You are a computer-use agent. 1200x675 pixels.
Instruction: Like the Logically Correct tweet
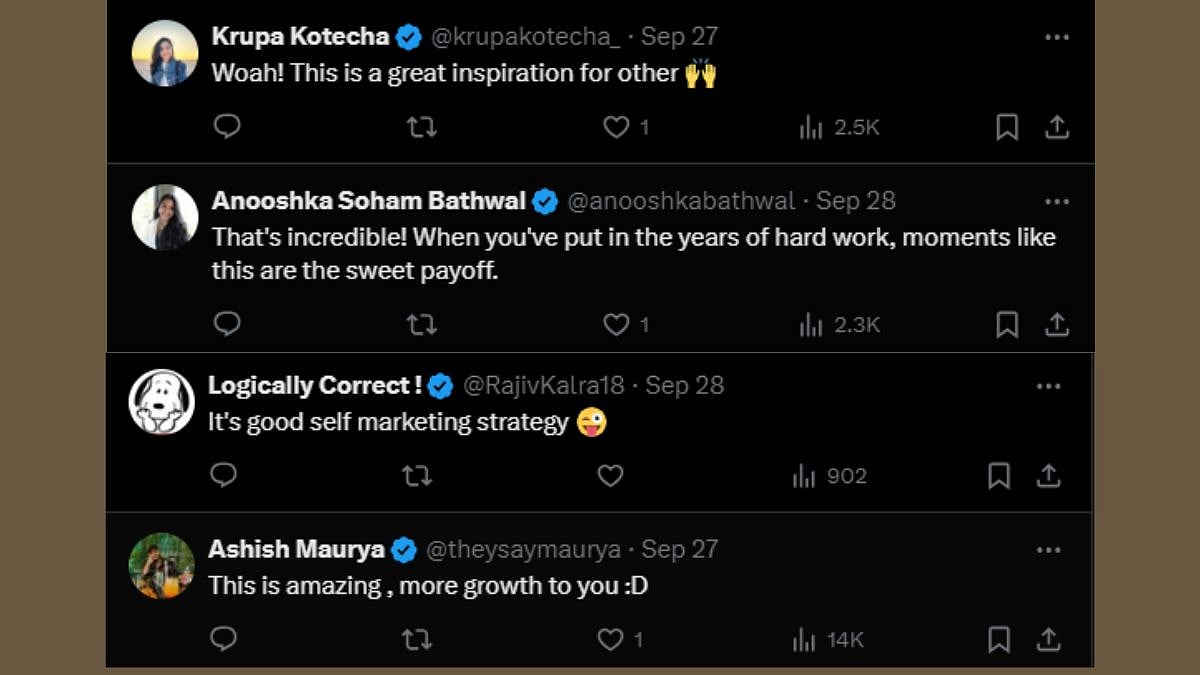610,476
